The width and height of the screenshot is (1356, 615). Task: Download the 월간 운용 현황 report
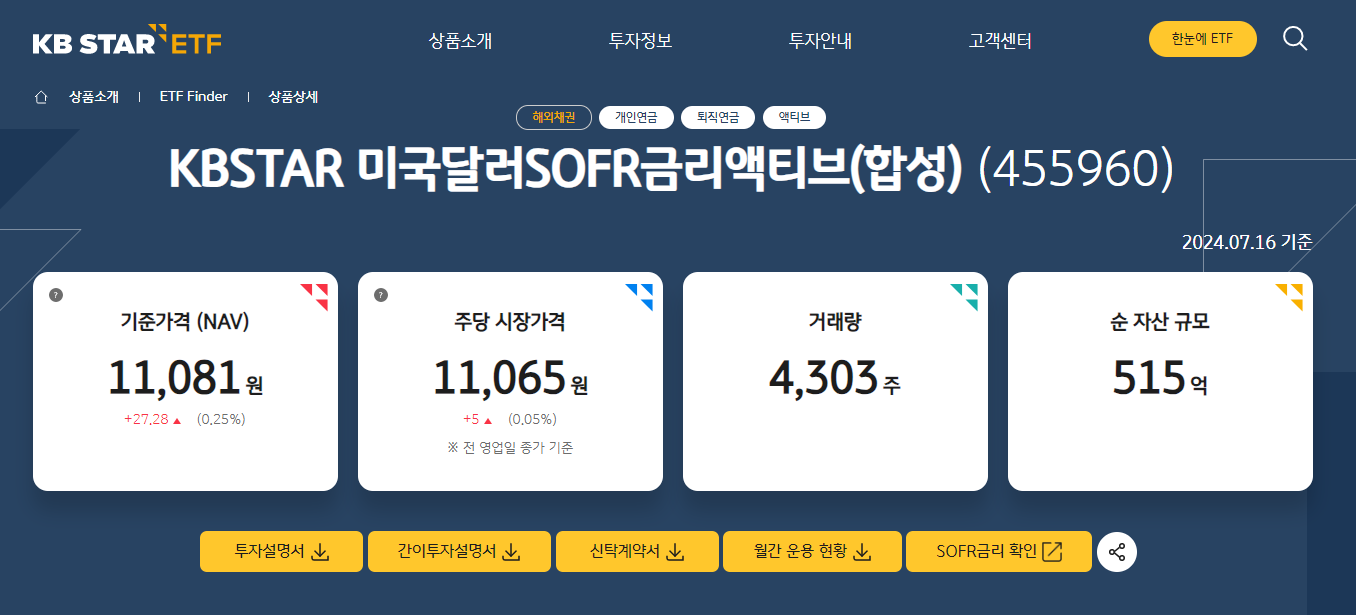pos(812,552)
